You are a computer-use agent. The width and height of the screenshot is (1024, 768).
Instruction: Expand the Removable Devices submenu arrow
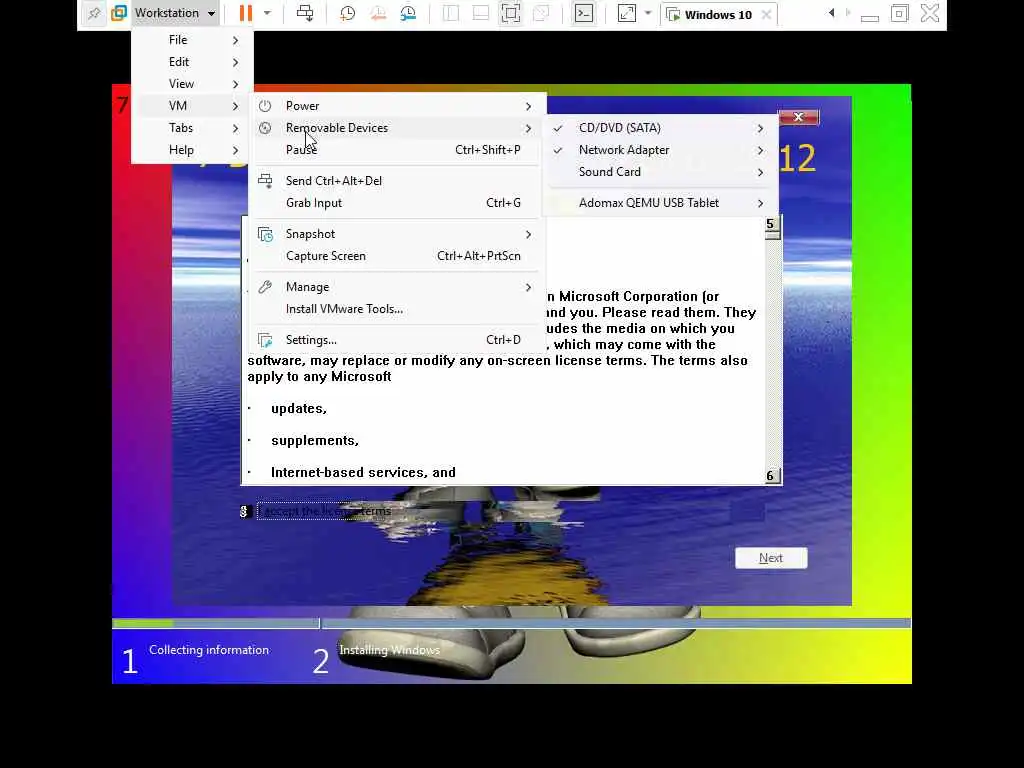point(528,128)
